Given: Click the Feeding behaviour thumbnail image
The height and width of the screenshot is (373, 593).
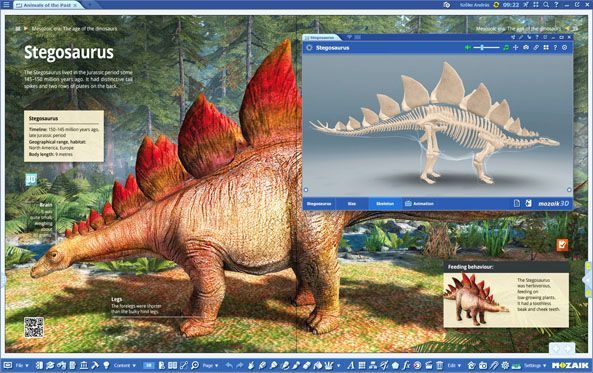Looking at the screenshot, I should tap(477, 300).
